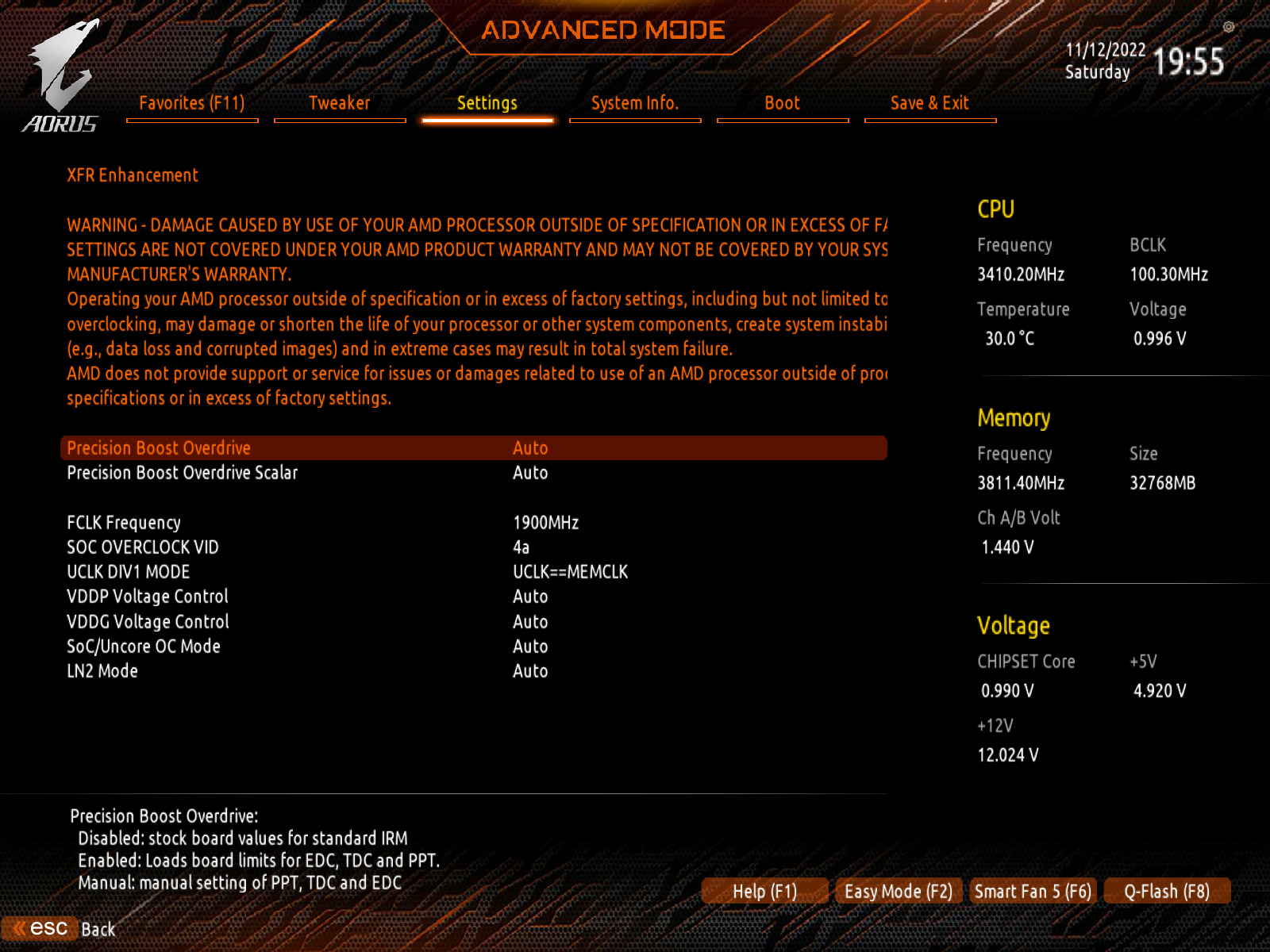Screen dimensions: 1270x952
Task: Click BCLK value 100.30MHz
Action: pos(1169,274)
